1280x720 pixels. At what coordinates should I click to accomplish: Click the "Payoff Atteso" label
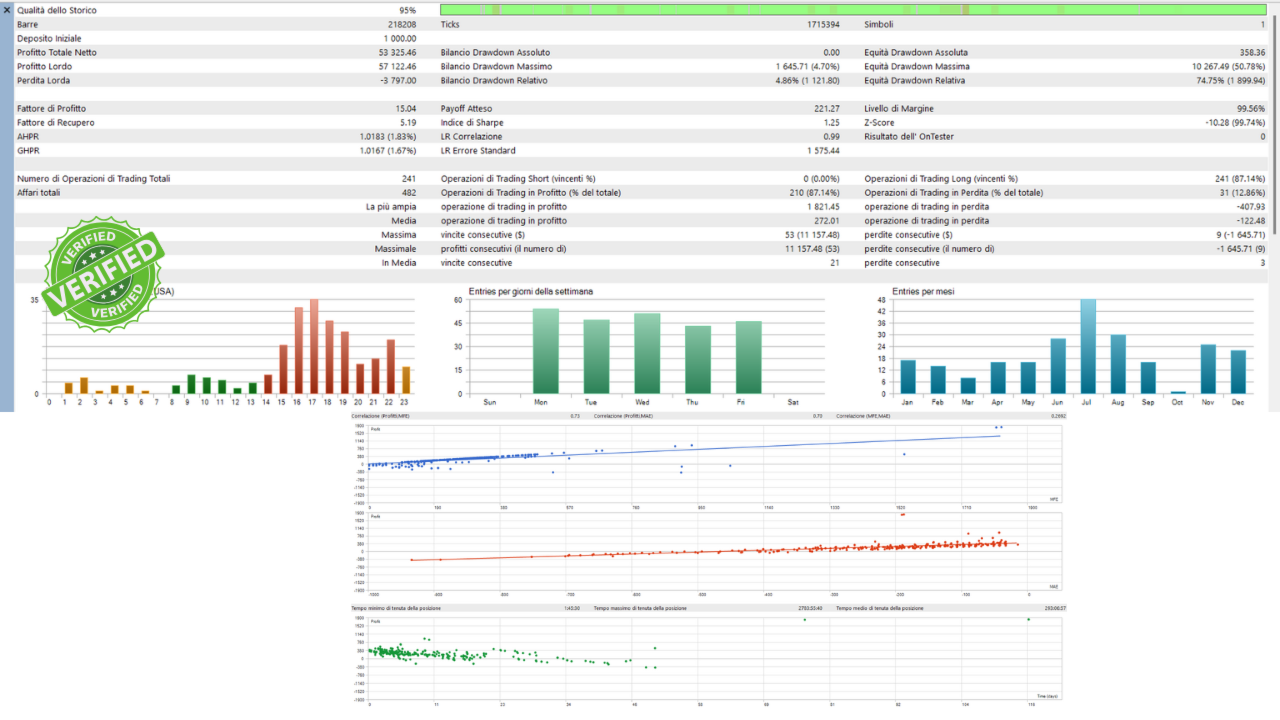469,108
